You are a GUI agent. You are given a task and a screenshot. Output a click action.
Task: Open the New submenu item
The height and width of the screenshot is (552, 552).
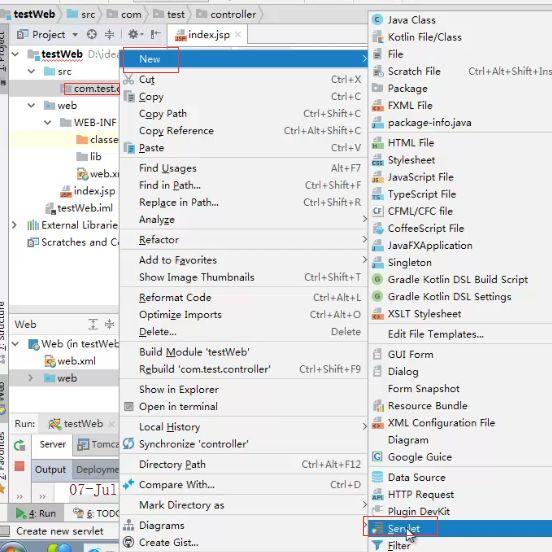point(244,59)
